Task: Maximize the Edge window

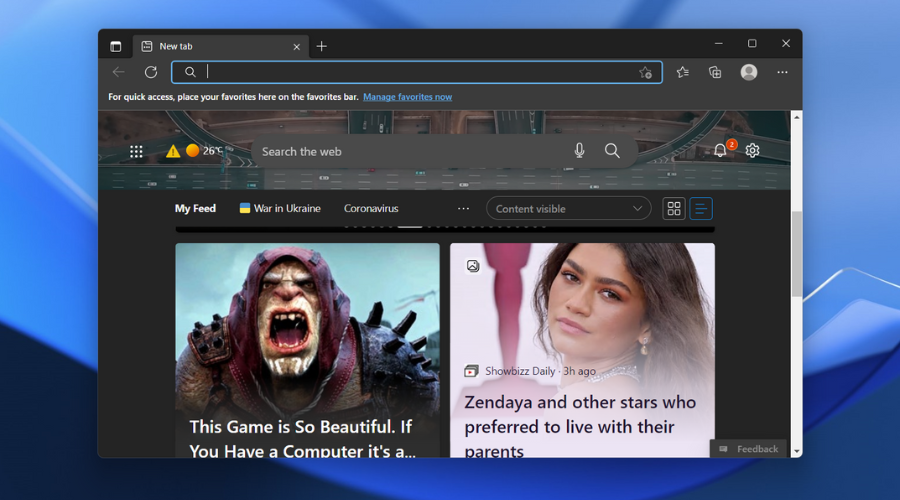Action: point(752,44)
